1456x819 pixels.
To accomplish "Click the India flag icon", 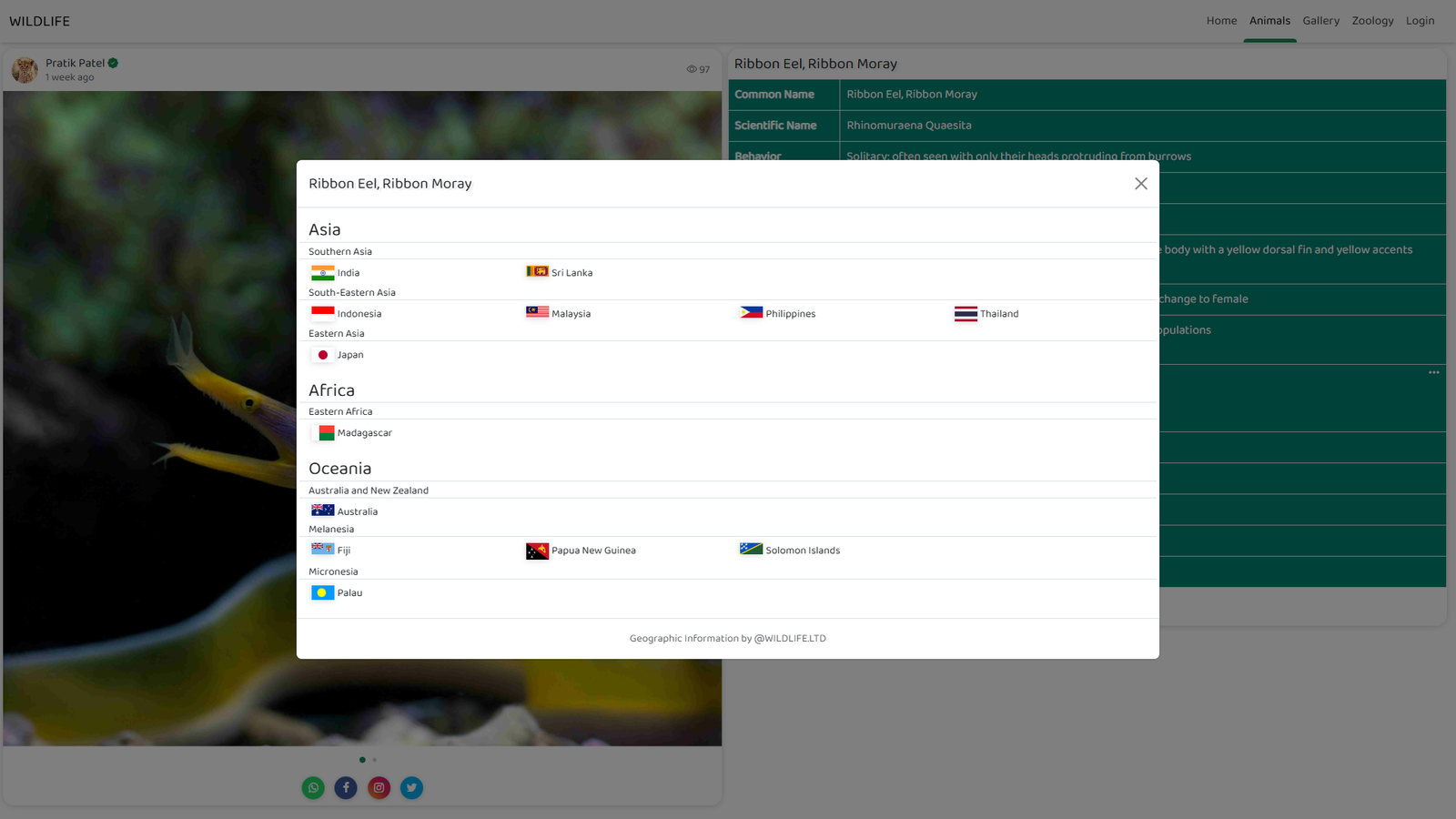I will pyautogui.click(x=322, y=273).
